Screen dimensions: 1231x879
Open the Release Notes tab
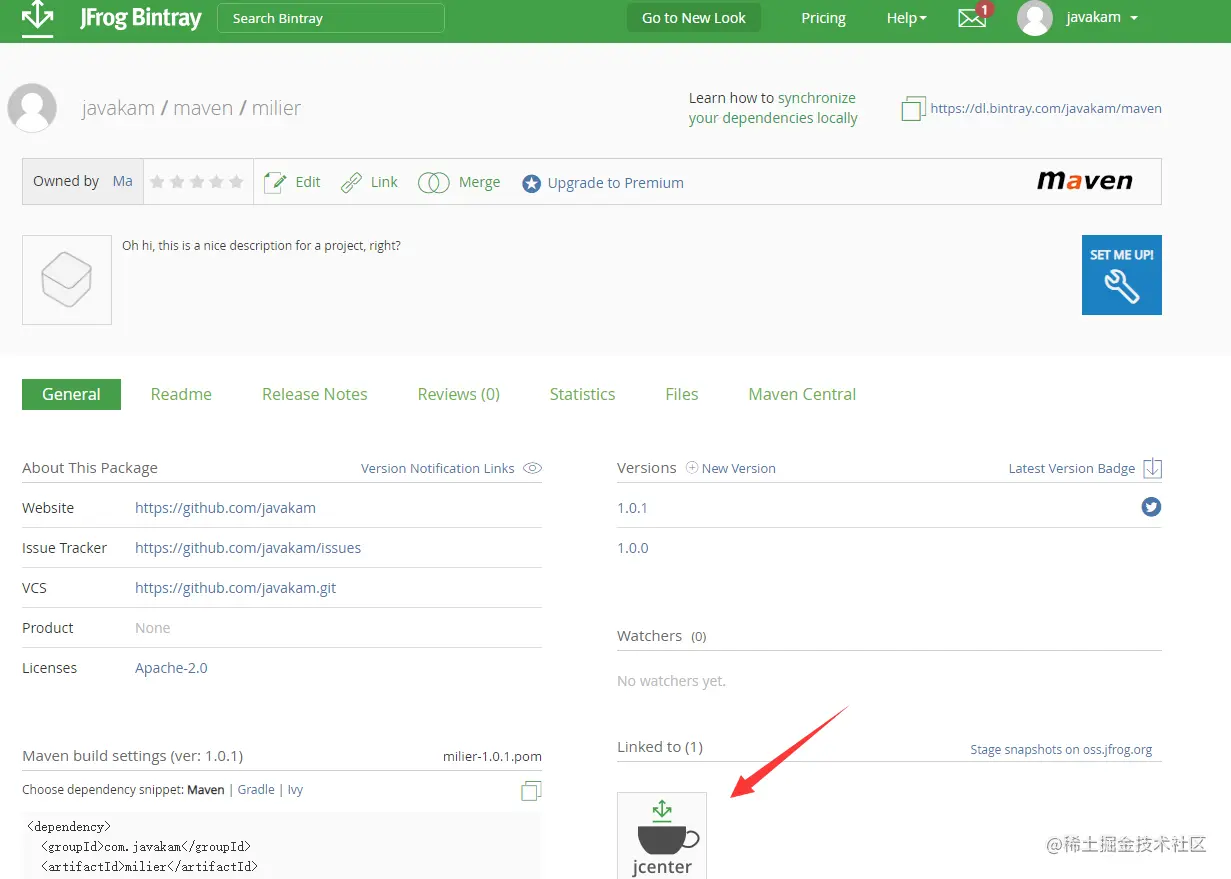pyautogui.click(x=315, y=394)
